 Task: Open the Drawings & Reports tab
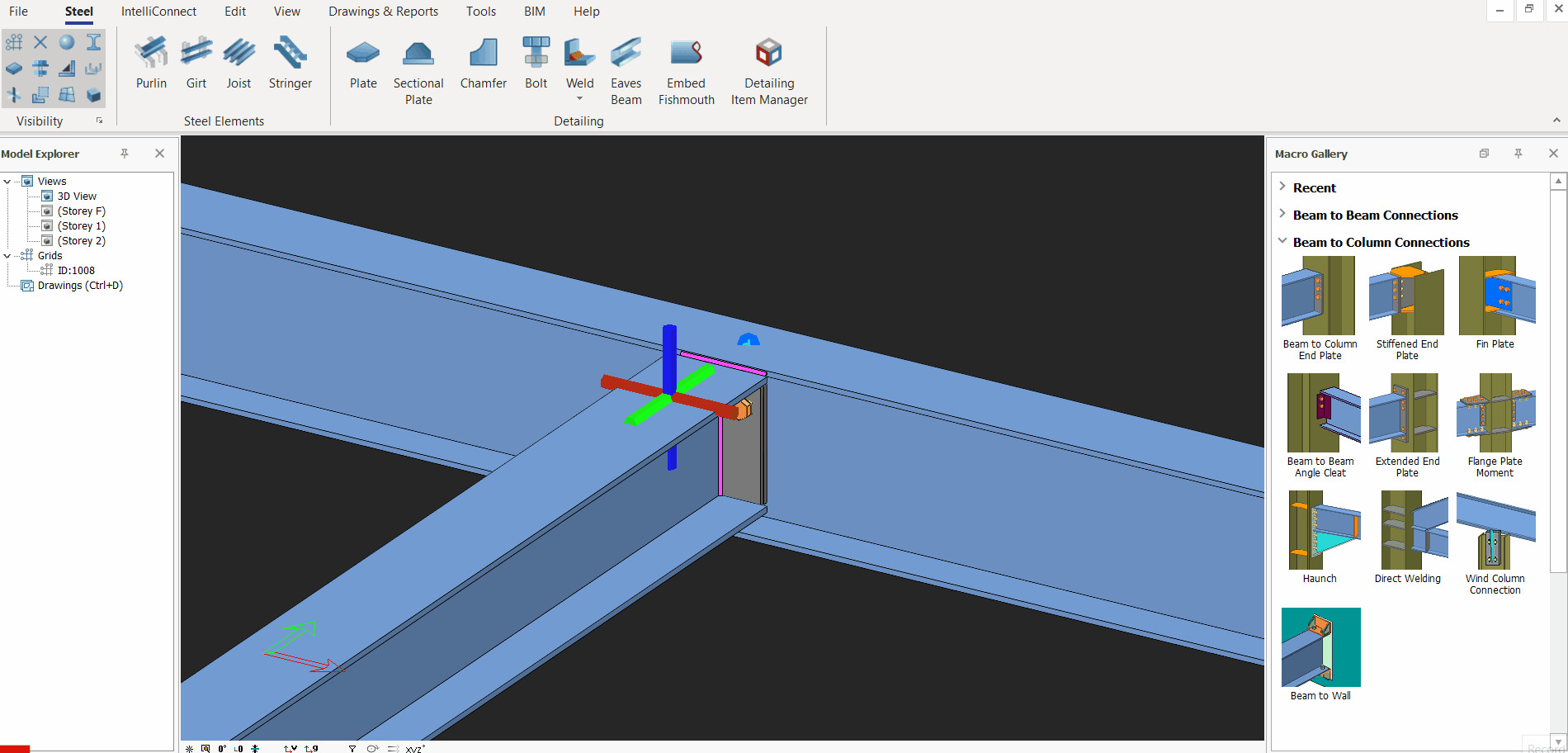click(383, 12)
